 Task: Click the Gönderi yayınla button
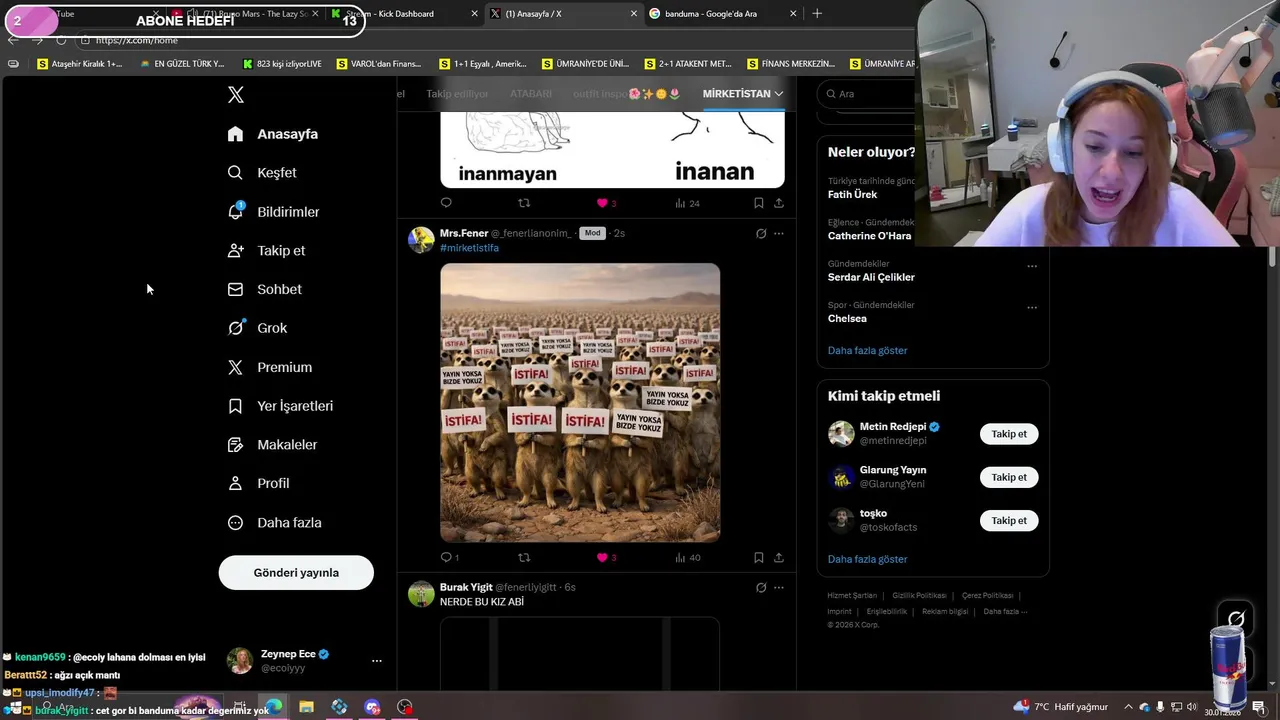click(296, 573)
